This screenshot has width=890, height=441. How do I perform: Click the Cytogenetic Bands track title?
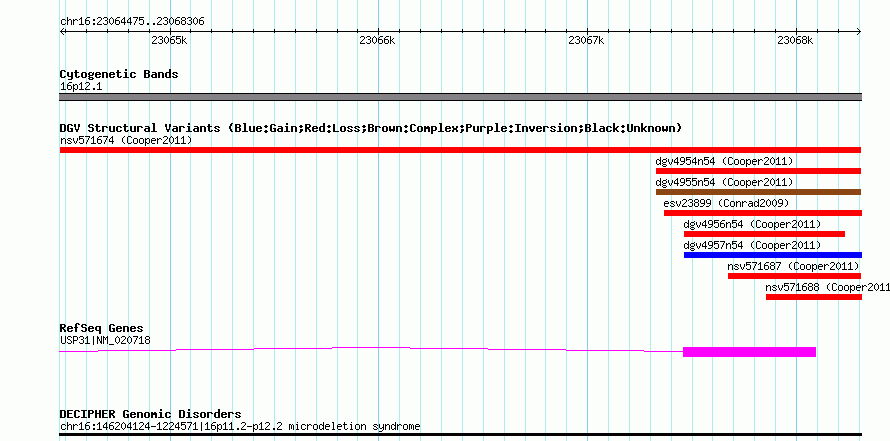(119, 74)
